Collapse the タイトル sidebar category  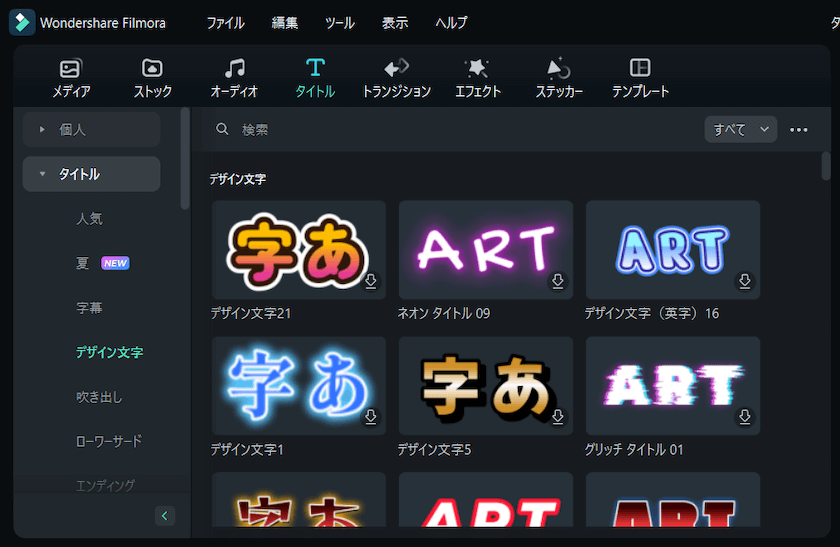(42, 174)
